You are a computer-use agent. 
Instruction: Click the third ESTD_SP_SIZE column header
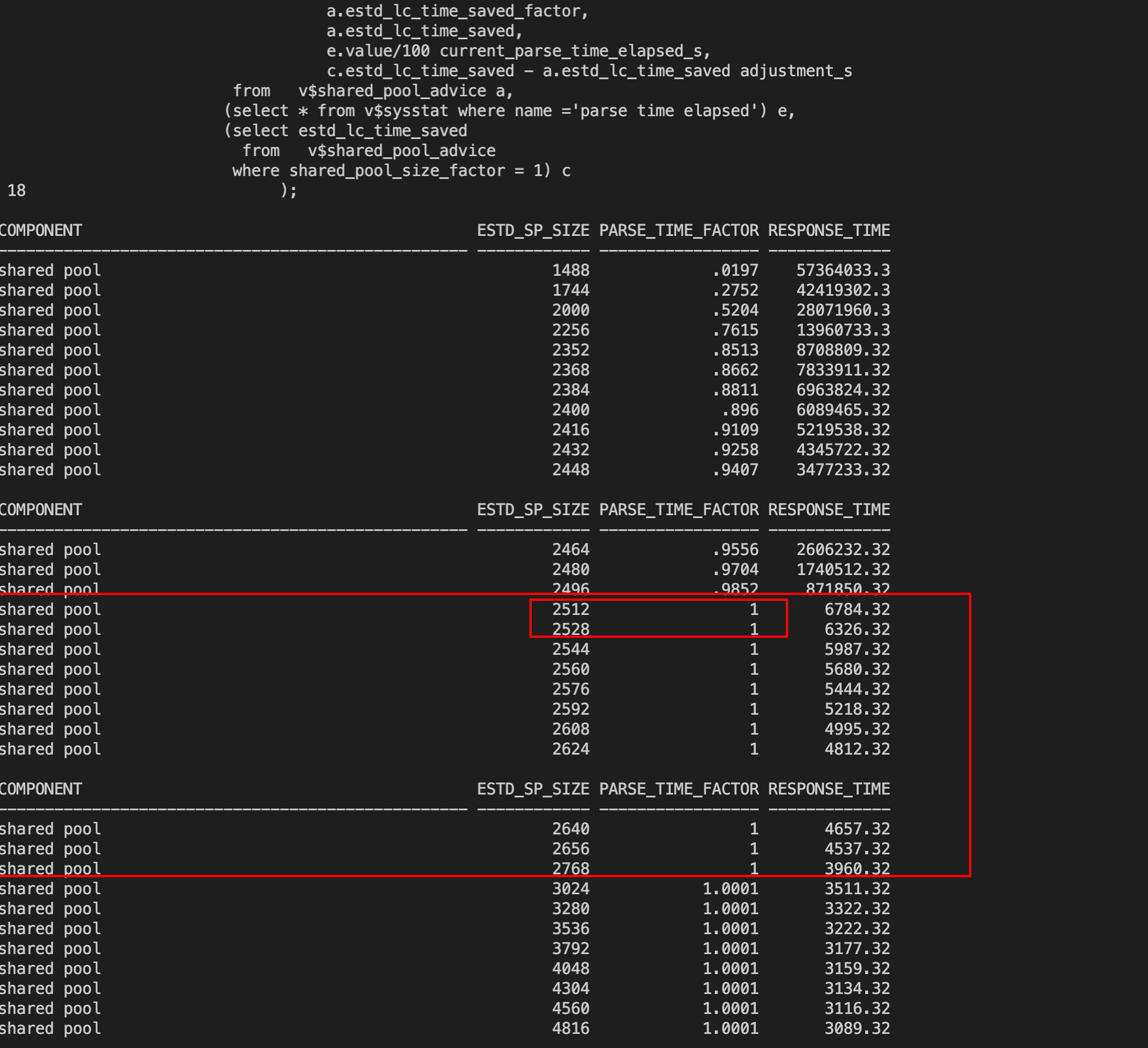point(534,789)
